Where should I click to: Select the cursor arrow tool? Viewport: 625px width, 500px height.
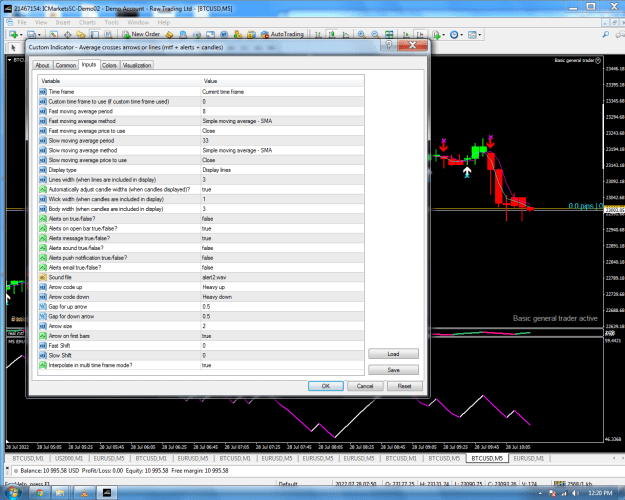click(13, 48)
